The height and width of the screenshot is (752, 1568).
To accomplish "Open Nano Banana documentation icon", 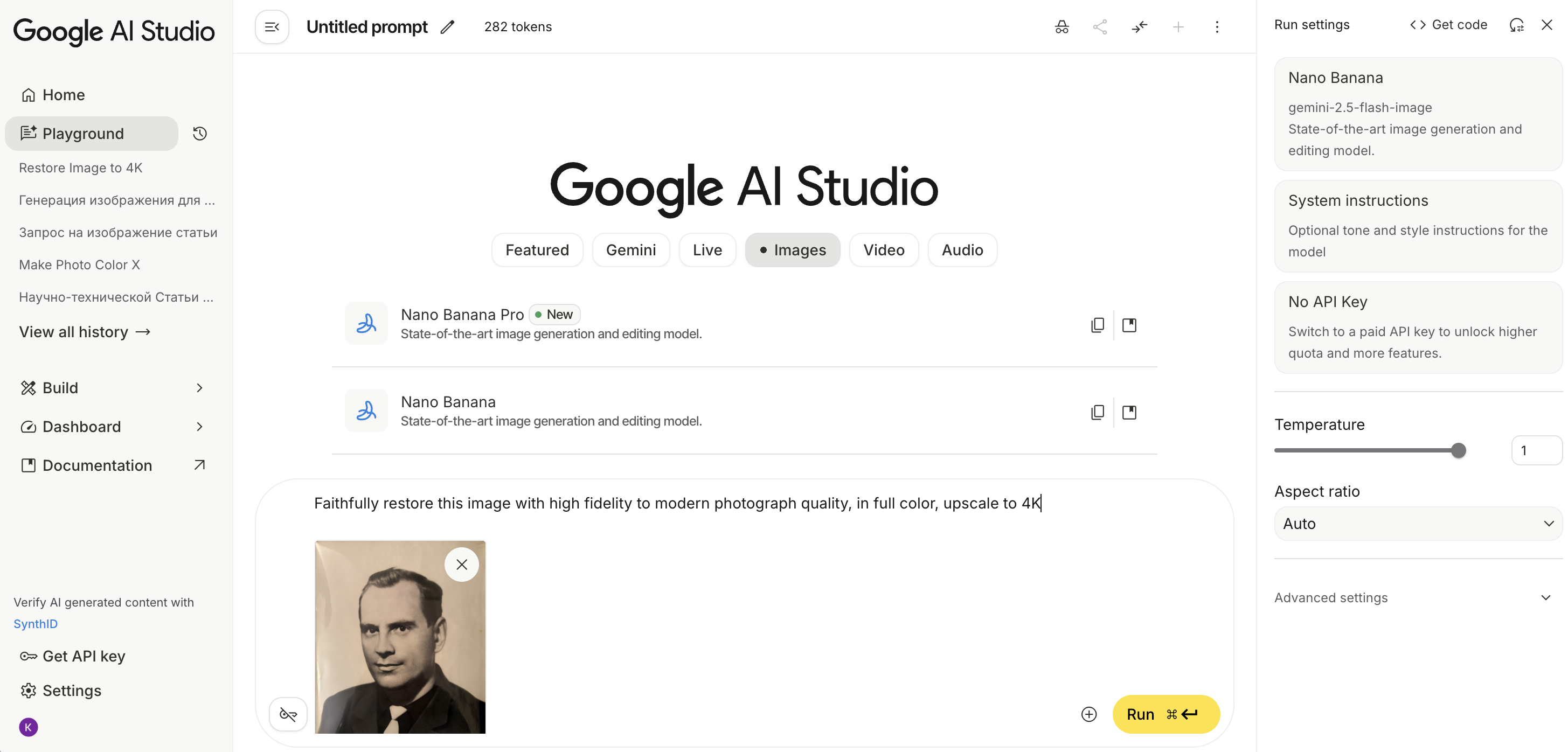I will click(x=1128, y=413).
